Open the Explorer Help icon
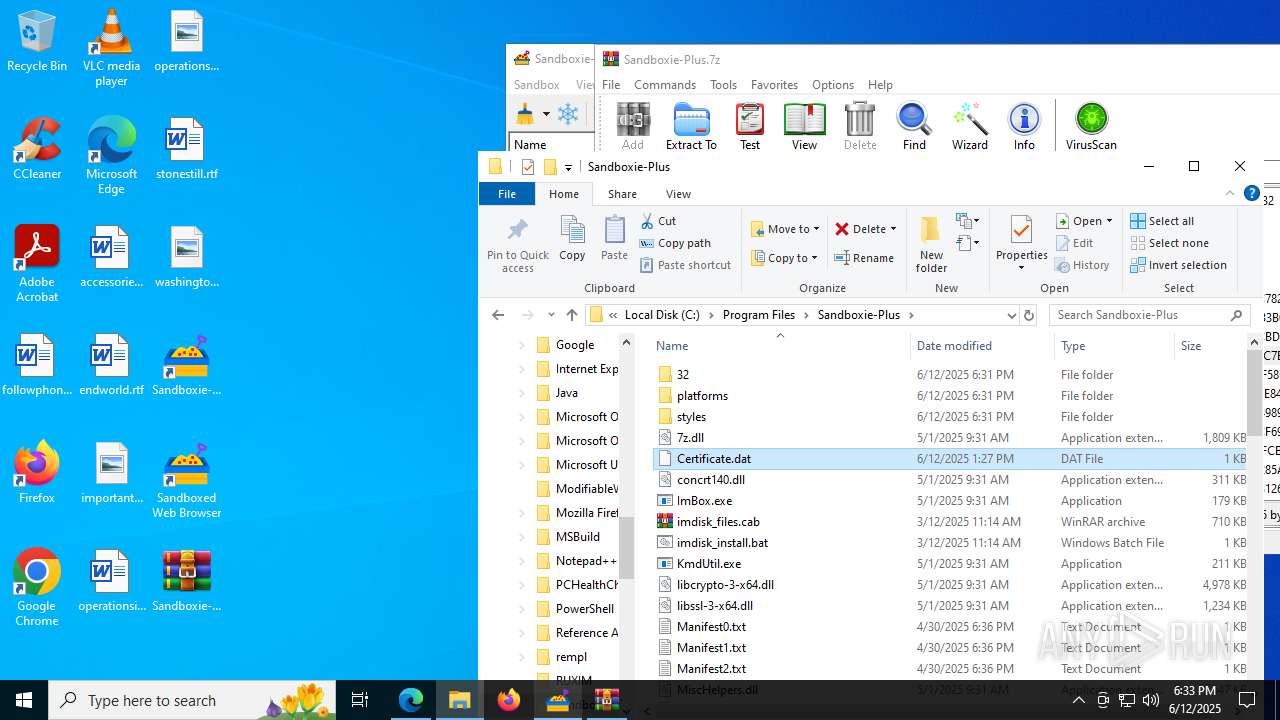 coord(1251,194)
